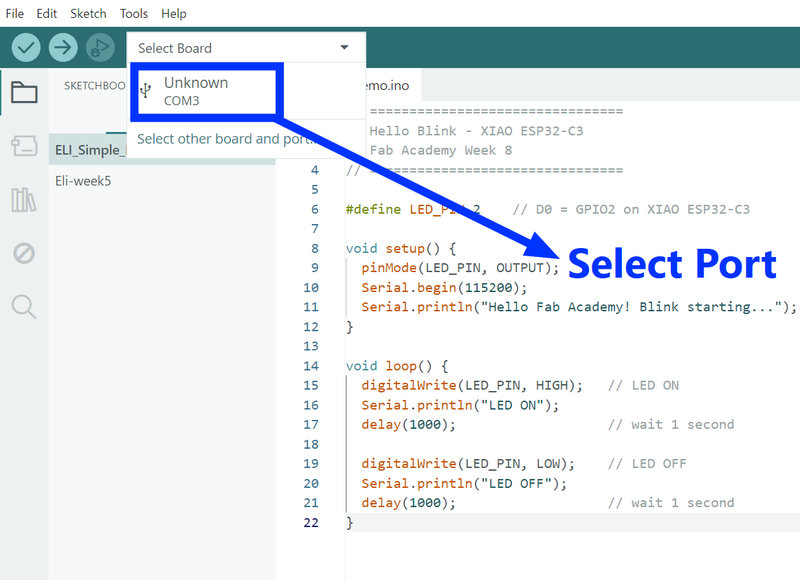Click the void setup() declaration
This screenshot has width=800, height=580.
(401, 248)
